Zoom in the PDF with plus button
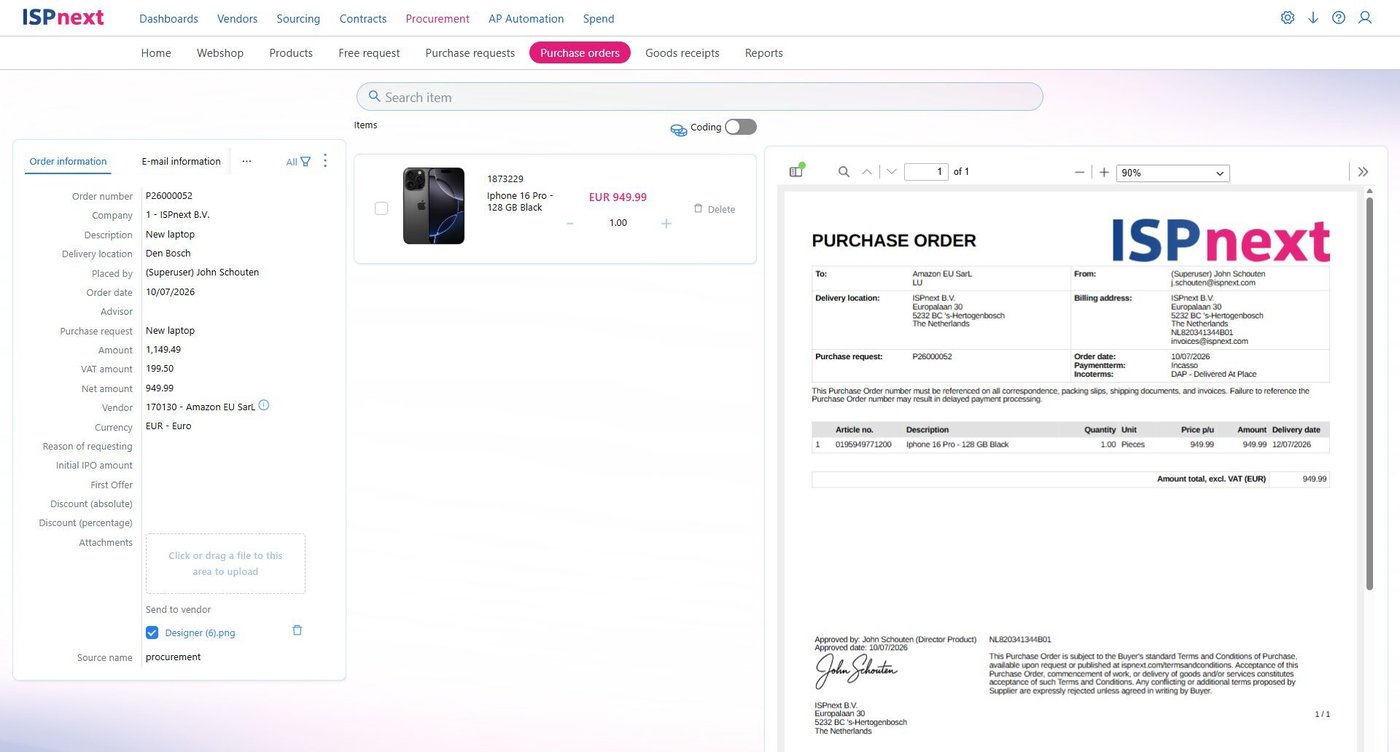This screenshot has width=1400, height=752. pos(1104,172)
